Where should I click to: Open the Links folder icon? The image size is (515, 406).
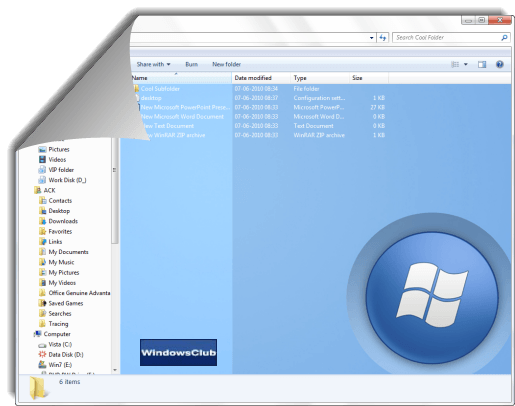42,242
